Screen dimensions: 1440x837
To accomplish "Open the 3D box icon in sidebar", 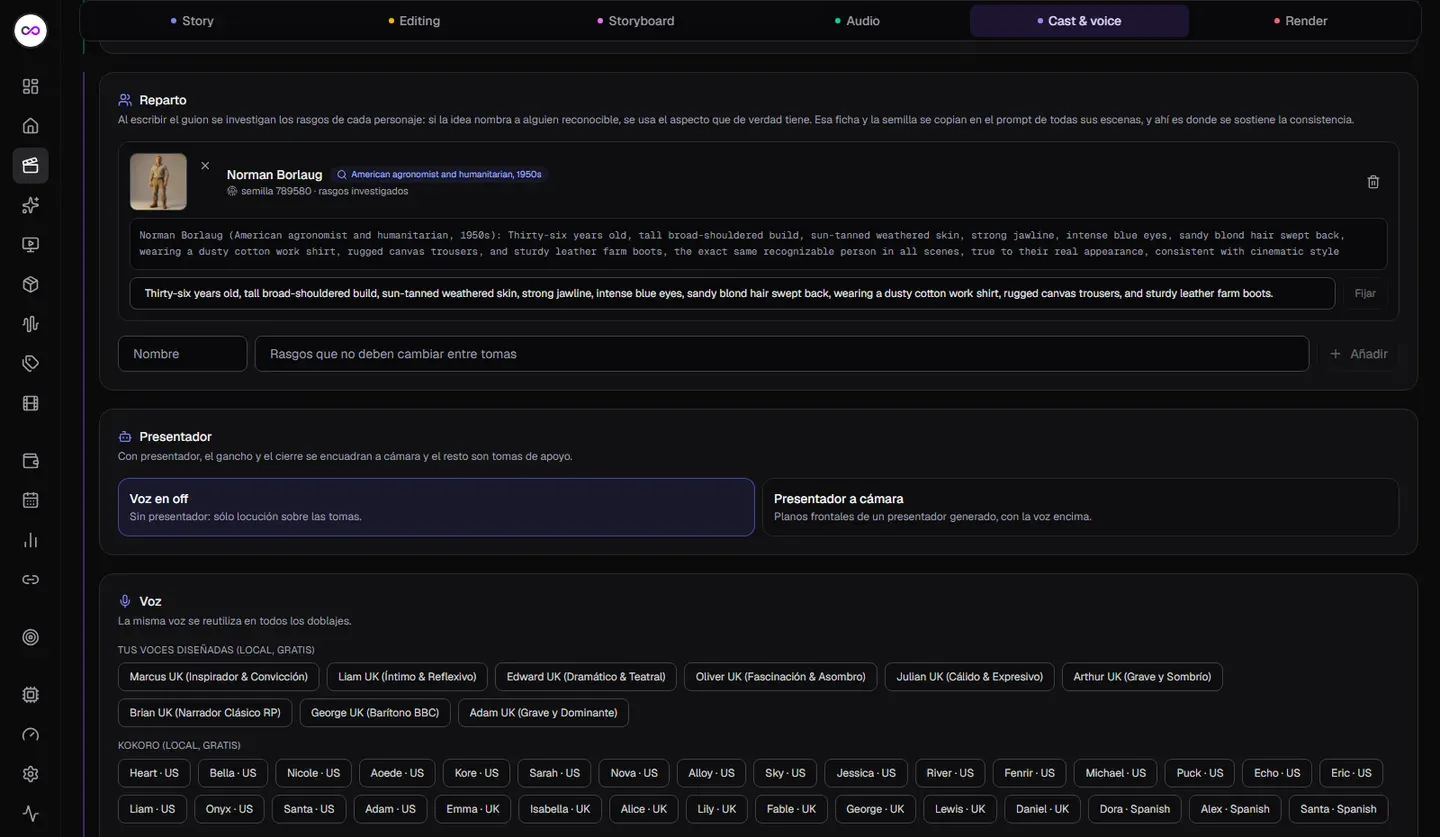I will coord(30,284).
